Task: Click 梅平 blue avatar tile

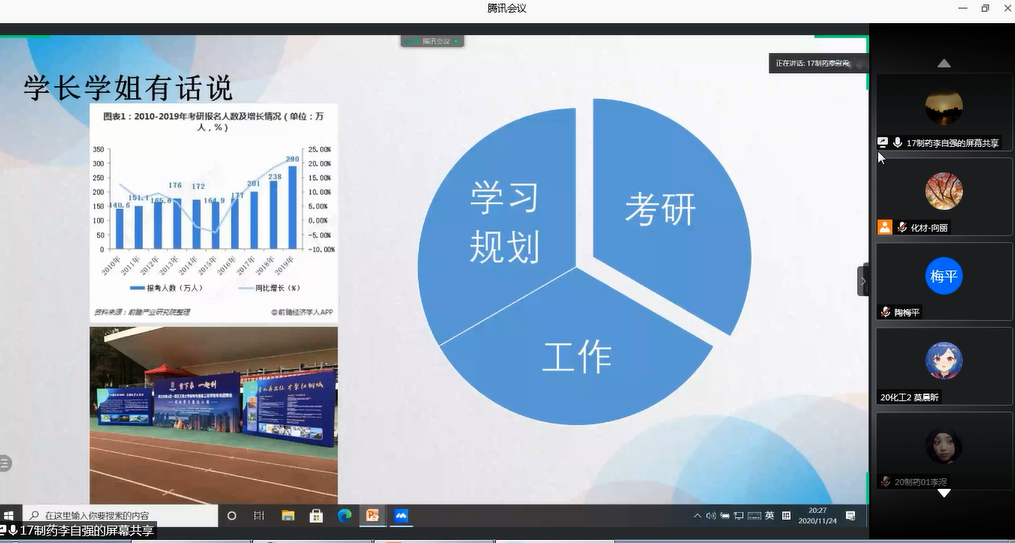Action: click(943, 276)
